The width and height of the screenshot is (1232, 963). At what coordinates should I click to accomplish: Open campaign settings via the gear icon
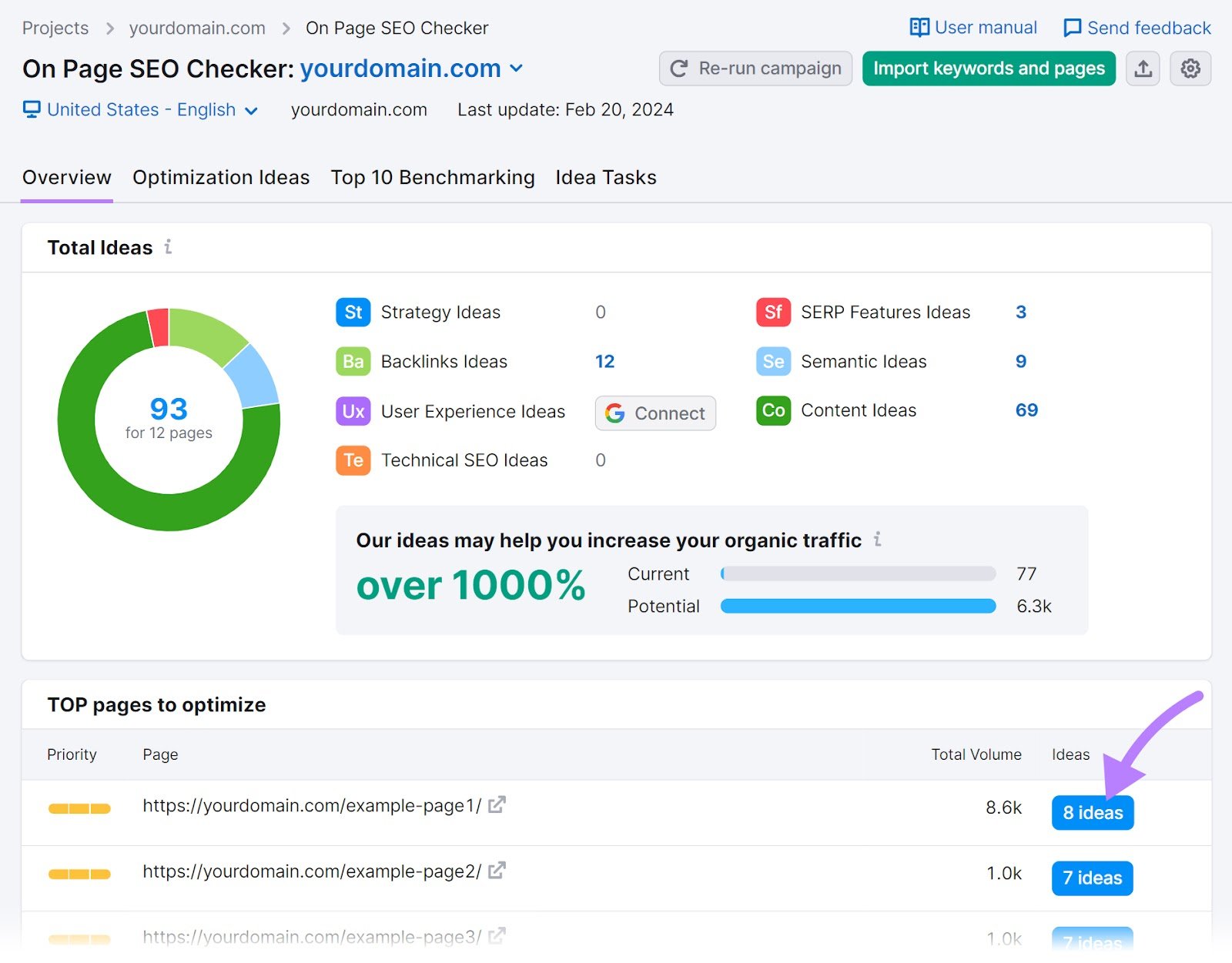1190,69
